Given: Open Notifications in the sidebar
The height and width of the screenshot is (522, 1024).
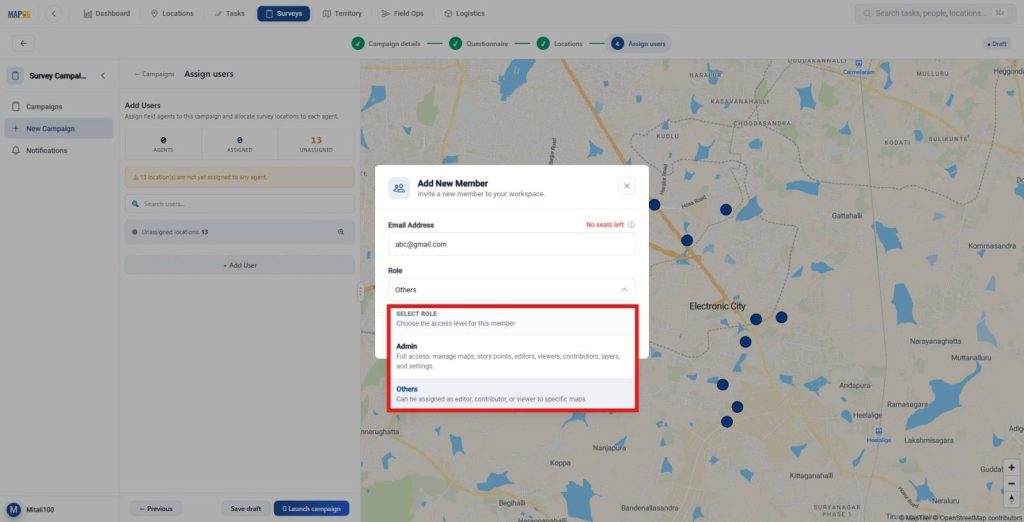Looking at the screenshot, I should click(59, 150).
